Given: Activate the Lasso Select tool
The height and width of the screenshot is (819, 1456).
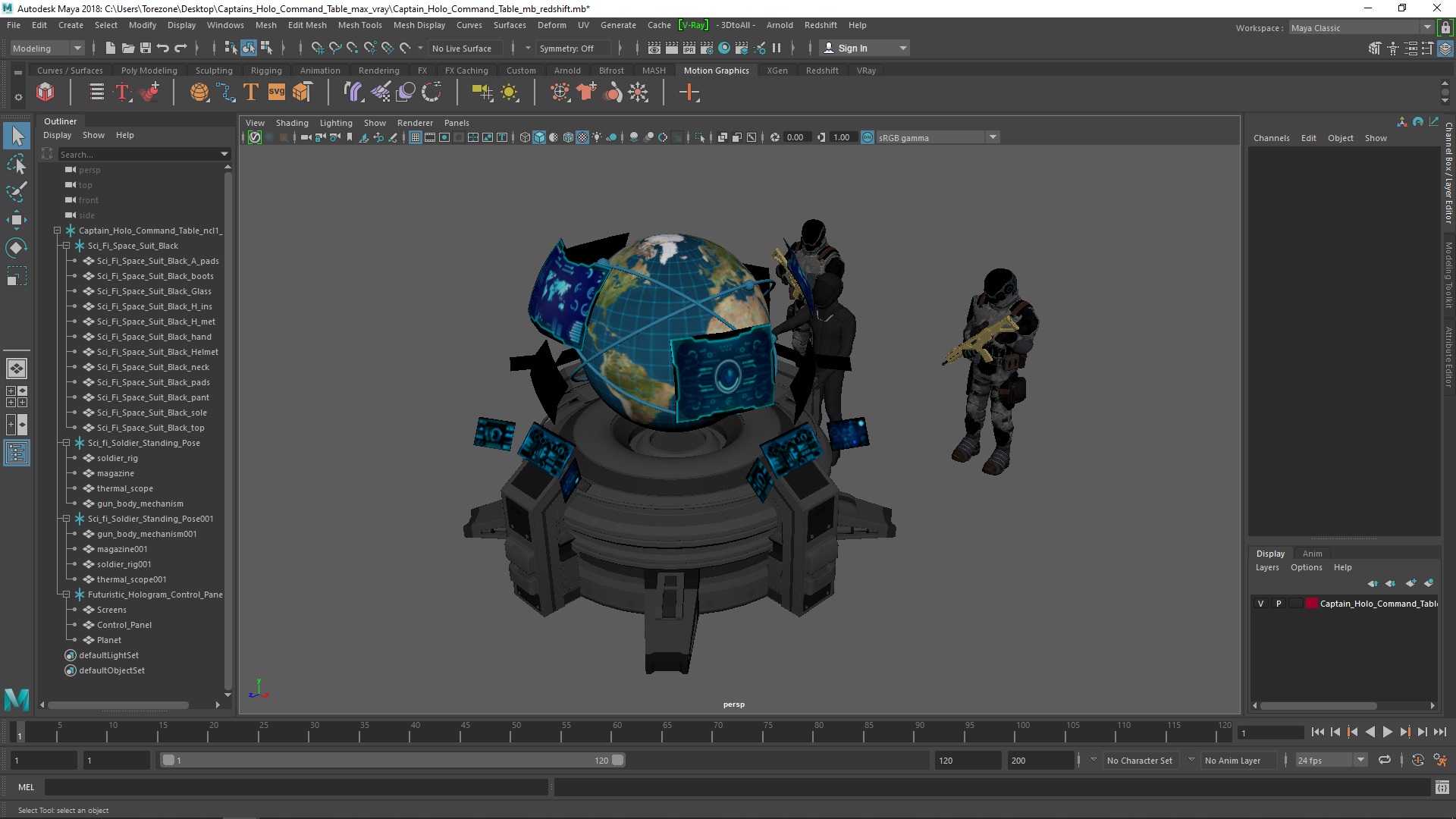Looking at the screenshot, I should coord(17,165).
